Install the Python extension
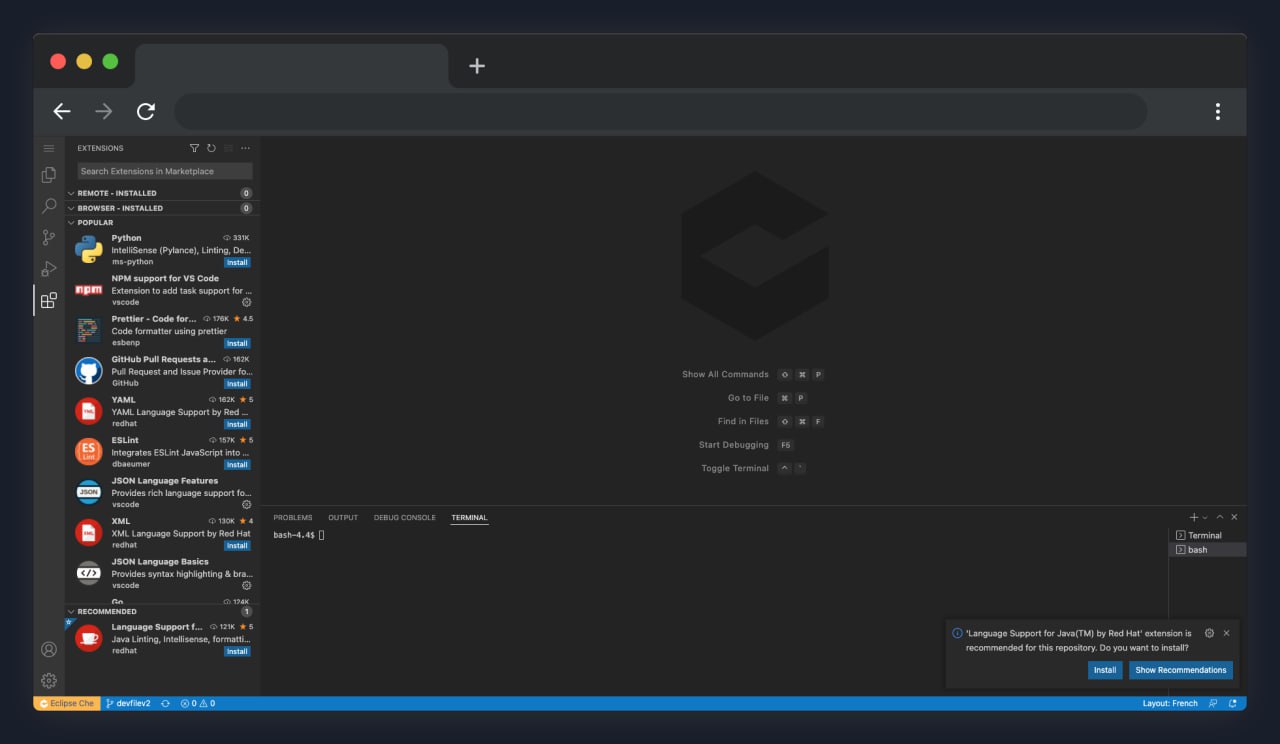Image resolution: width=1280 pixels, height=744 pixels. coord(237,262)
